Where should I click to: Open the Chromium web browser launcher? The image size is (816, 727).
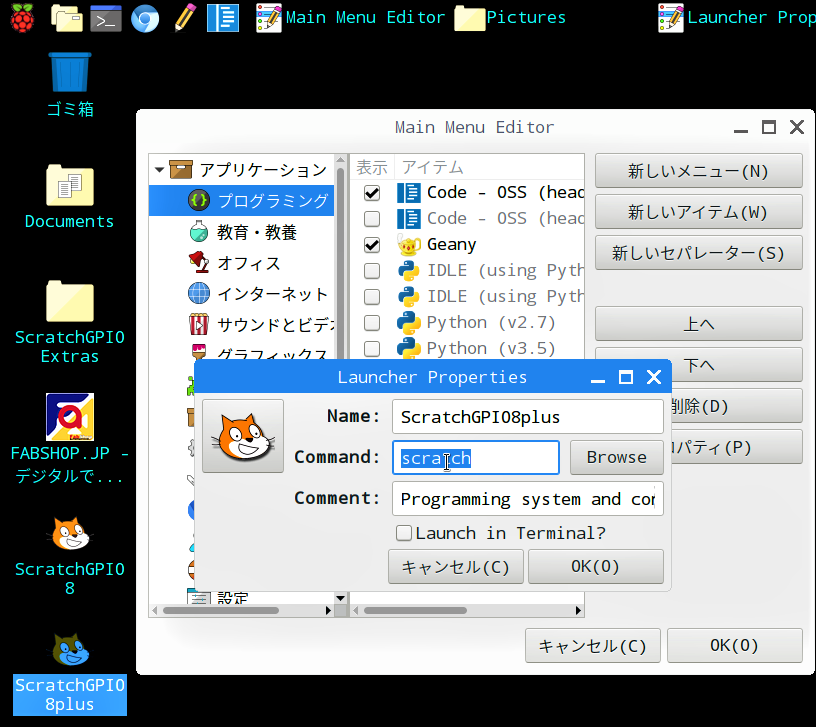tap(145, 17)
